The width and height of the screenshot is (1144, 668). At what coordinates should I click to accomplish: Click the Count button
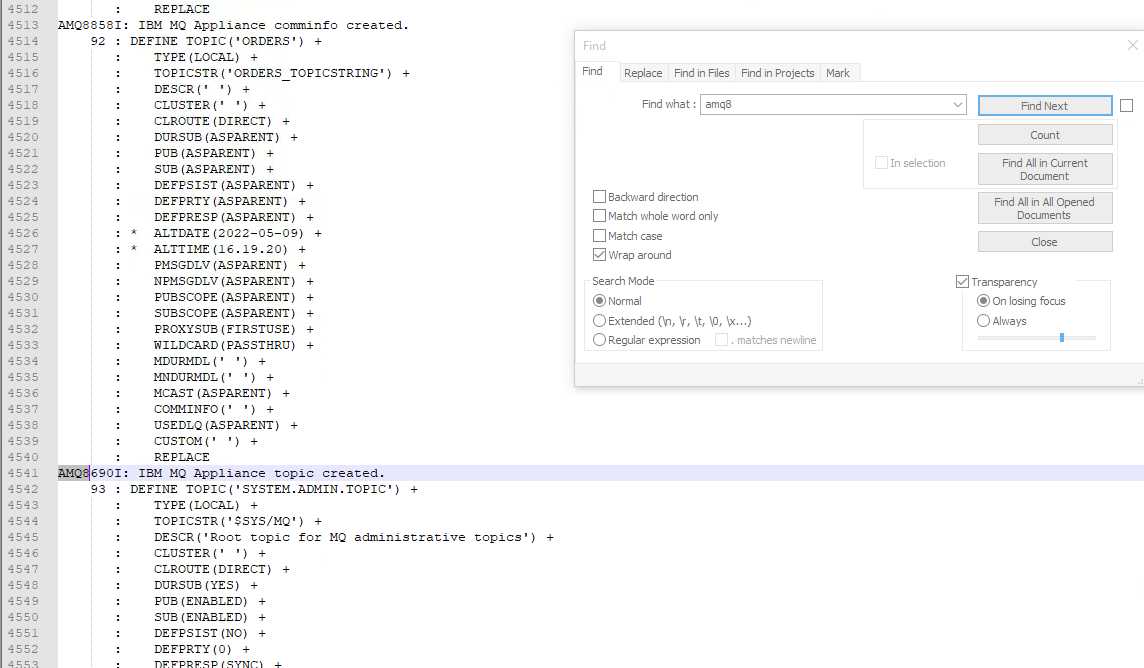click(x=1045, y=135)
